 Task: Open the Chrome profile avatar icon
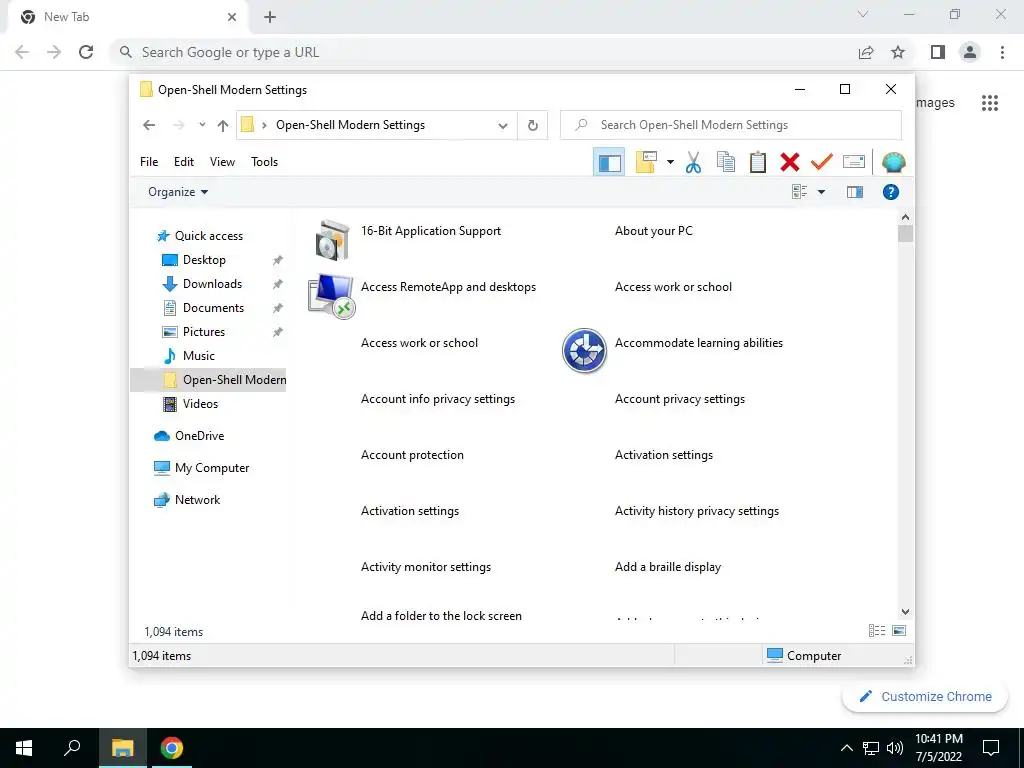click(x=970, y=52)
